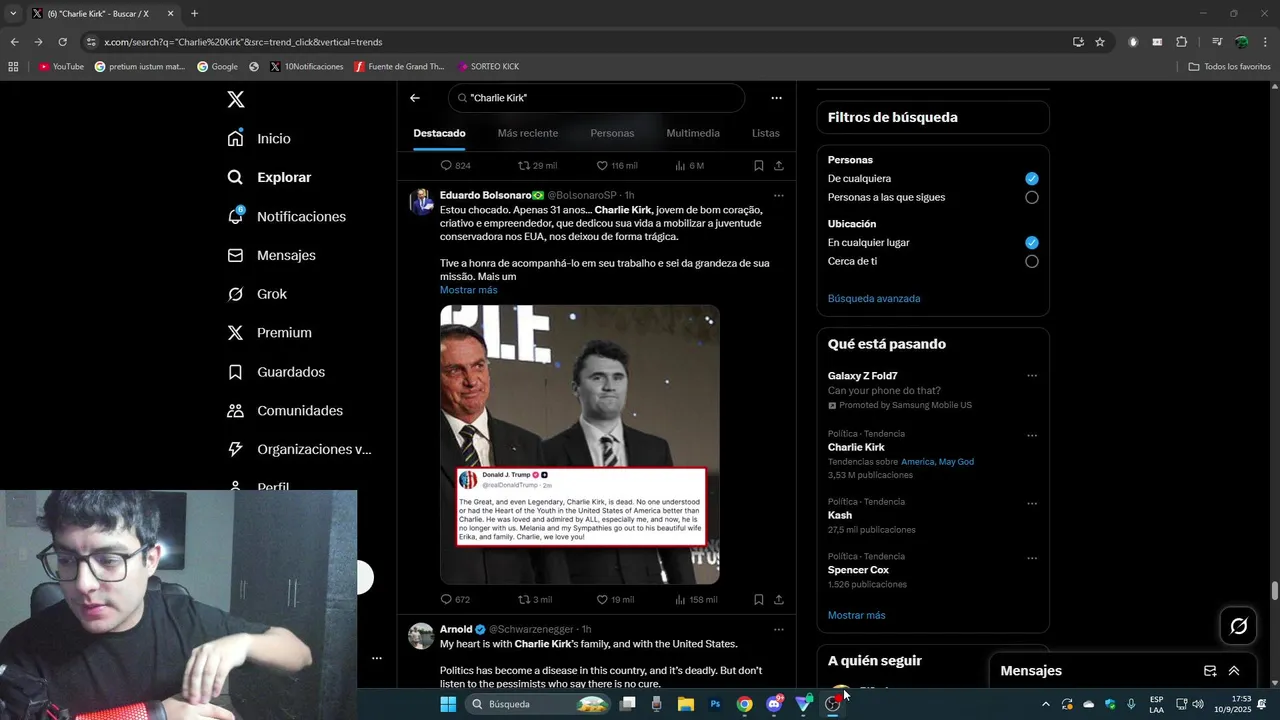Like Bolsonaro post with 19 mil likes
1280x720 pixels.
(615, 600)
